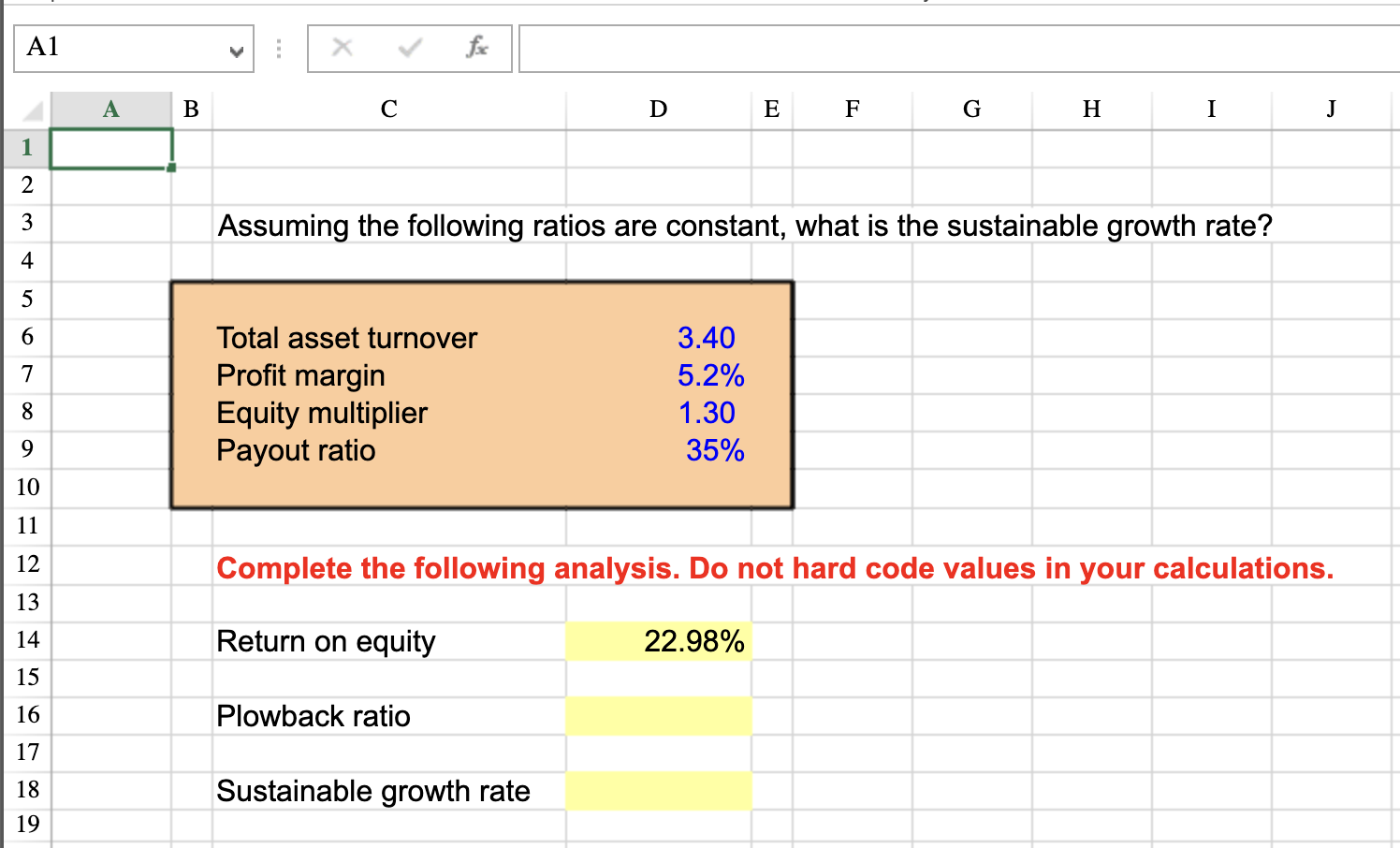Select column J header

[1330, 110]
